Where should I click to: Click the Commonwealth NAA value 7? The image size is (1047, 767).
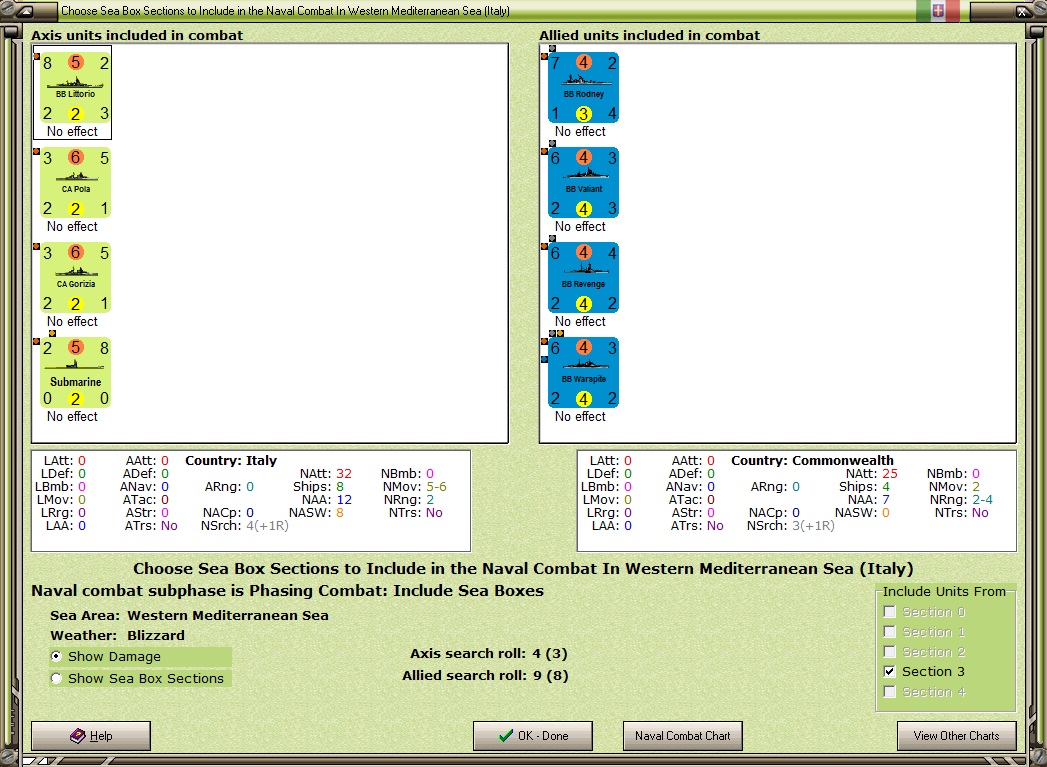click(885, 499)
